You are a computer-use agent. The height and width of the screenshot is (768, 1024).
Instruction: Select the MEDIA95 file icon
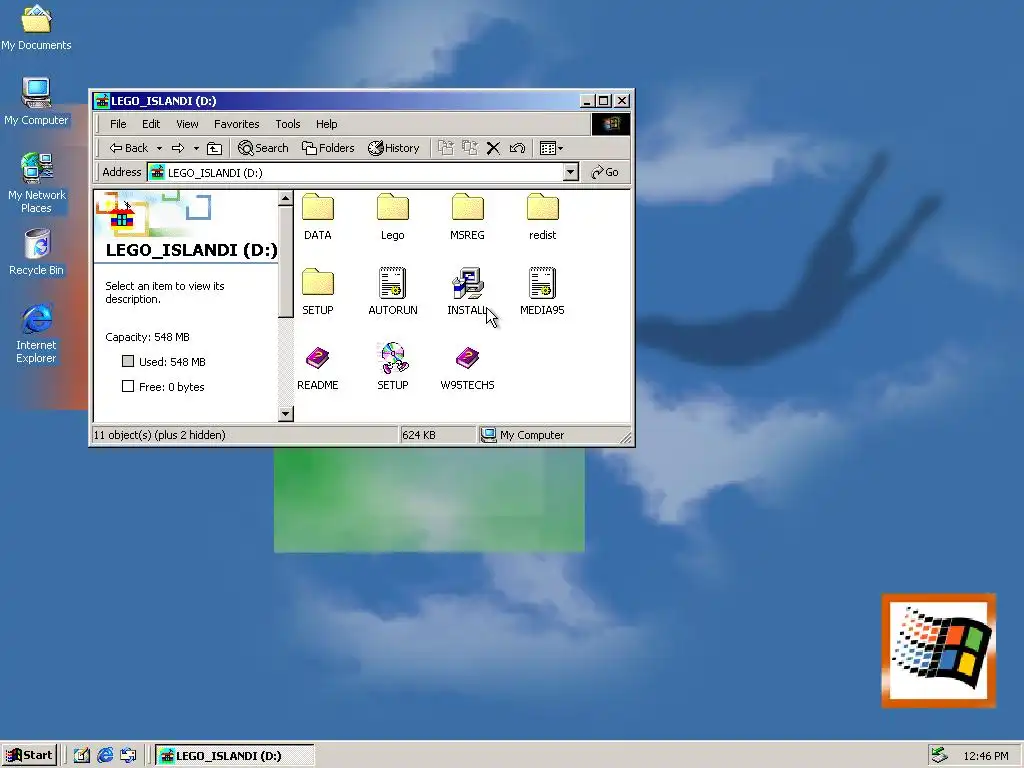click(543, 283)
